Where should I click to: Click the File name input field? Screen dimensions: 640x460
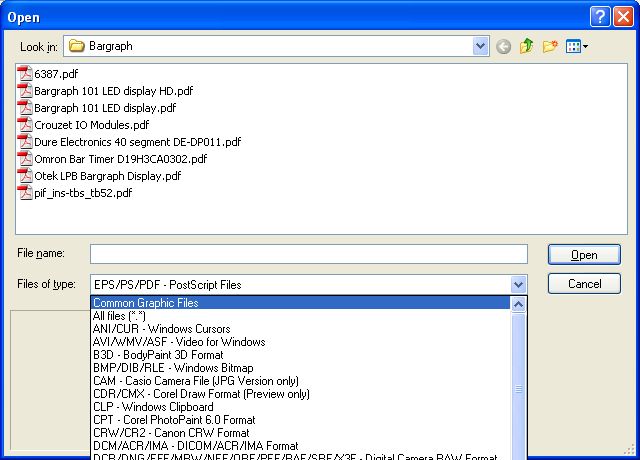[309, 254]
